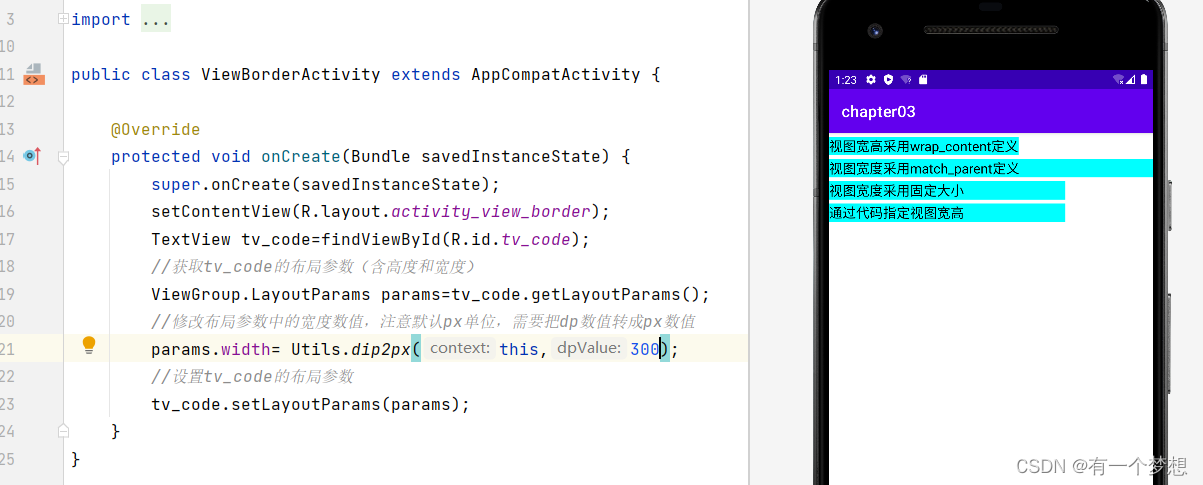The image size is (1203, 485).
Task: Click the folded 'import ...' placeholder text
Action: coord(156,19)
